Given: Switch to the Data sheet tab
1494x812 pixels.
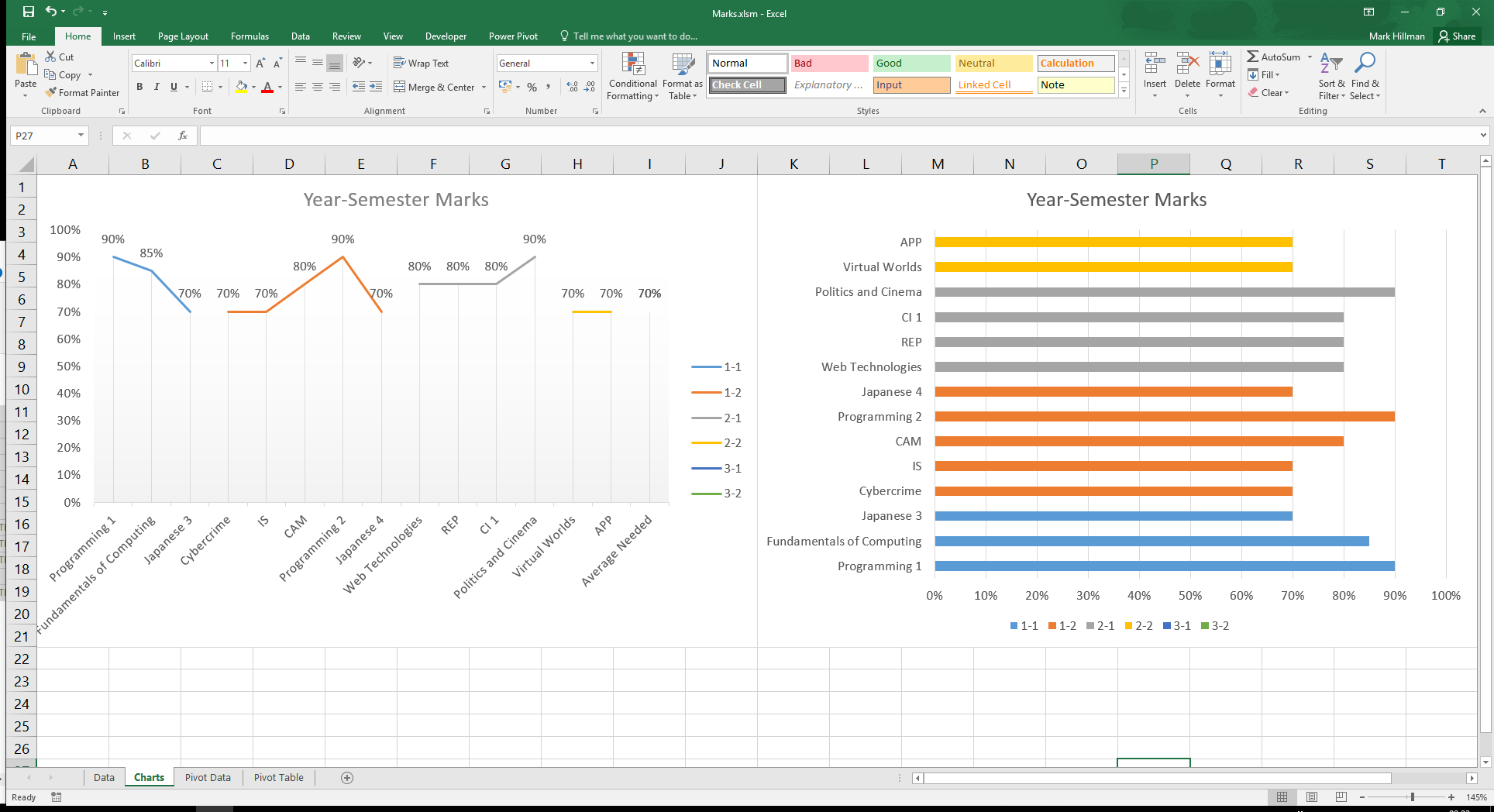Looking at the screenshot, I should coord(104,778).
